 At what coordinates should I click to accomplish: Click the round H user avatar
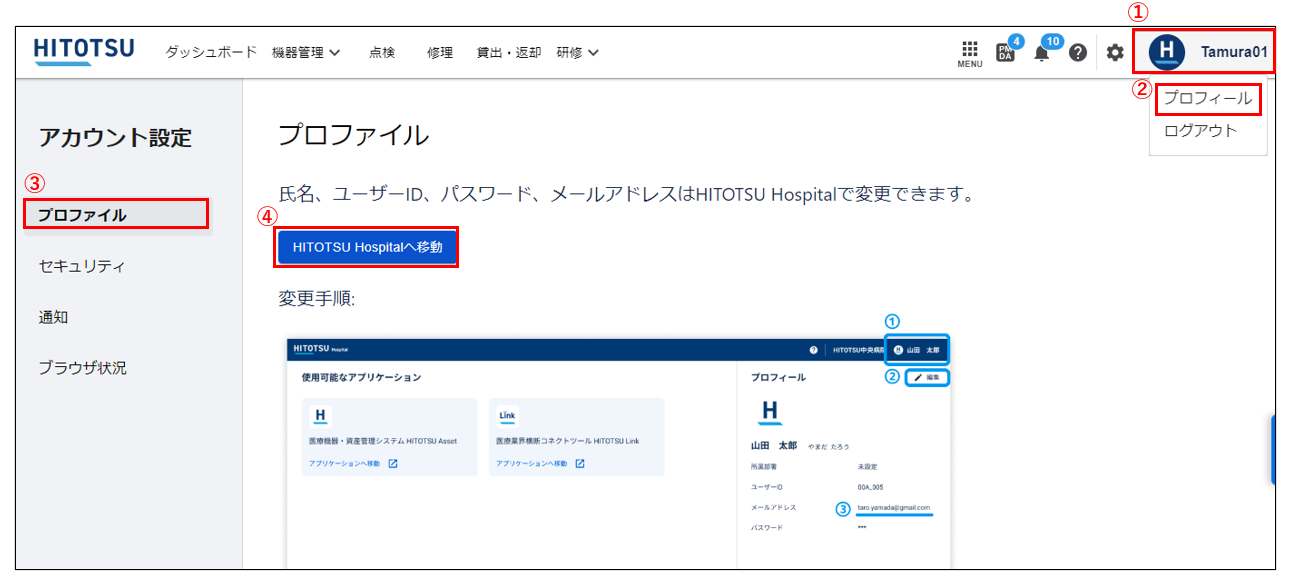(x=1167, y=52)
